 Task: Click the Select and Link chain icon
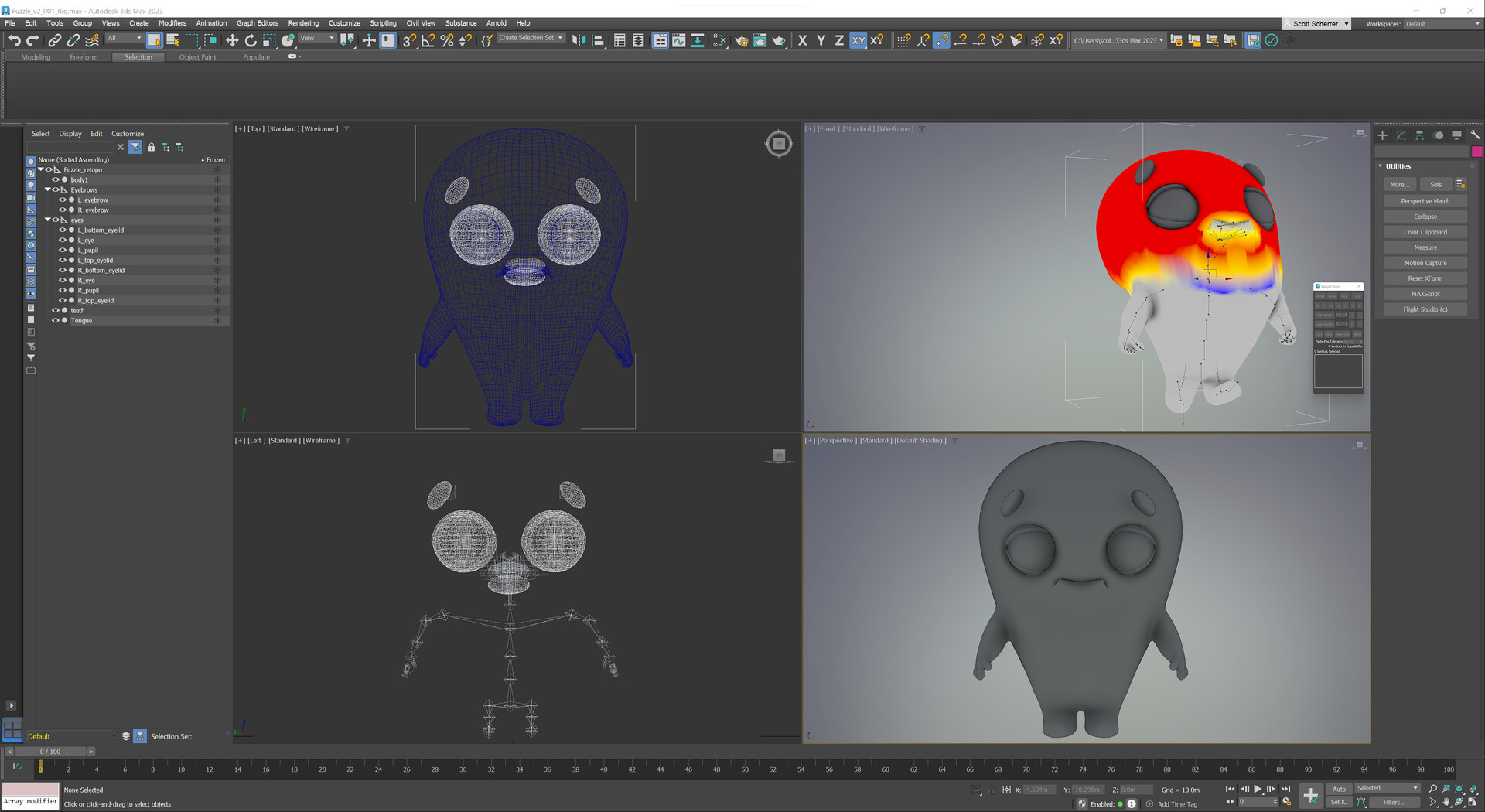coord(55,40)
